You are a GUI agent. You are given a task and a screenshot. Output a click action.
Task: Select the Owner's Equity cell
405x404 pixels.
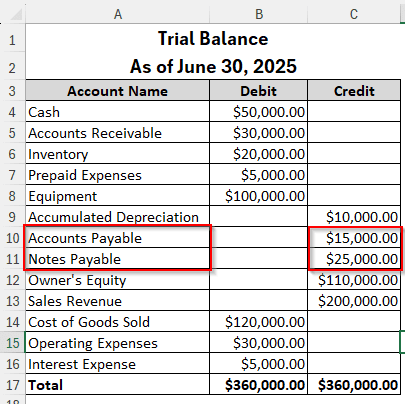click(x=117, y=280)
